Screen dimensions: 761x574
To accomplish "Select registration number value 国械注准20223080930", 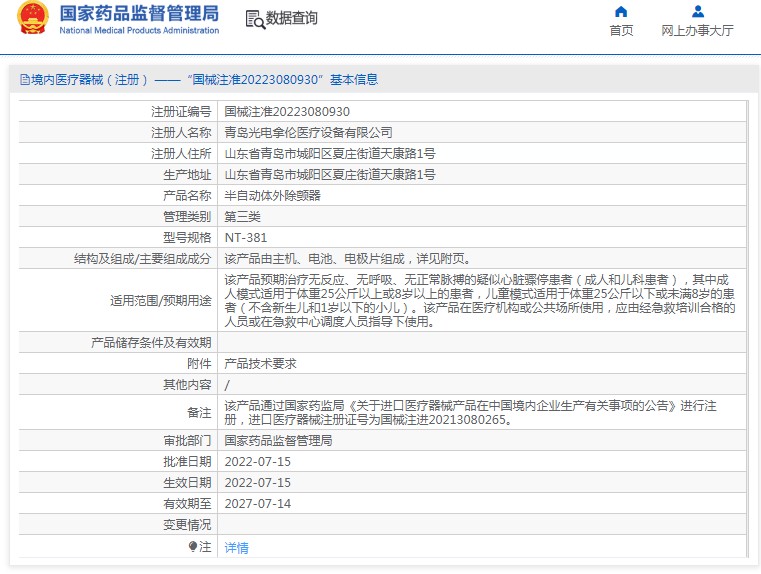I will [287, 112].
